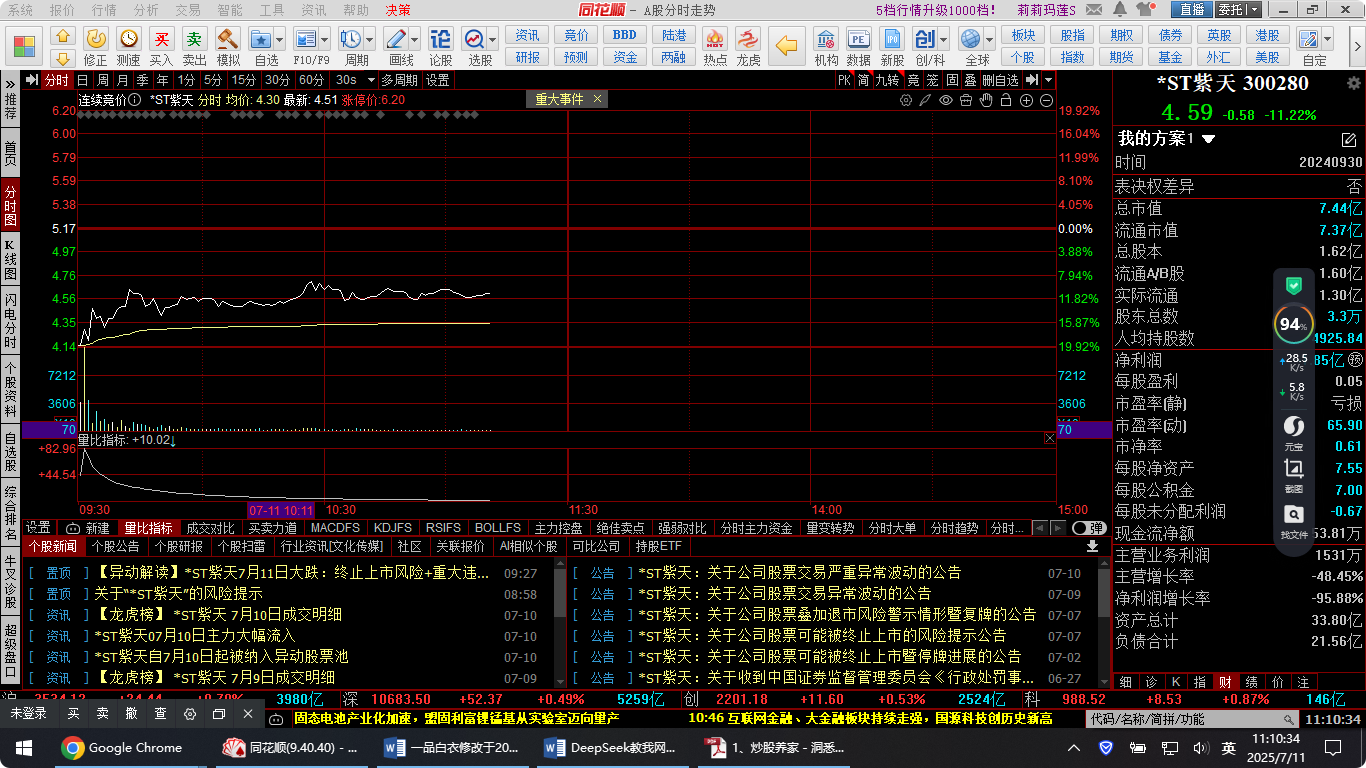This screenshot has height=768, width=1366.
Task: Open the 热点 hot topics icon
Action: point(715,39)
